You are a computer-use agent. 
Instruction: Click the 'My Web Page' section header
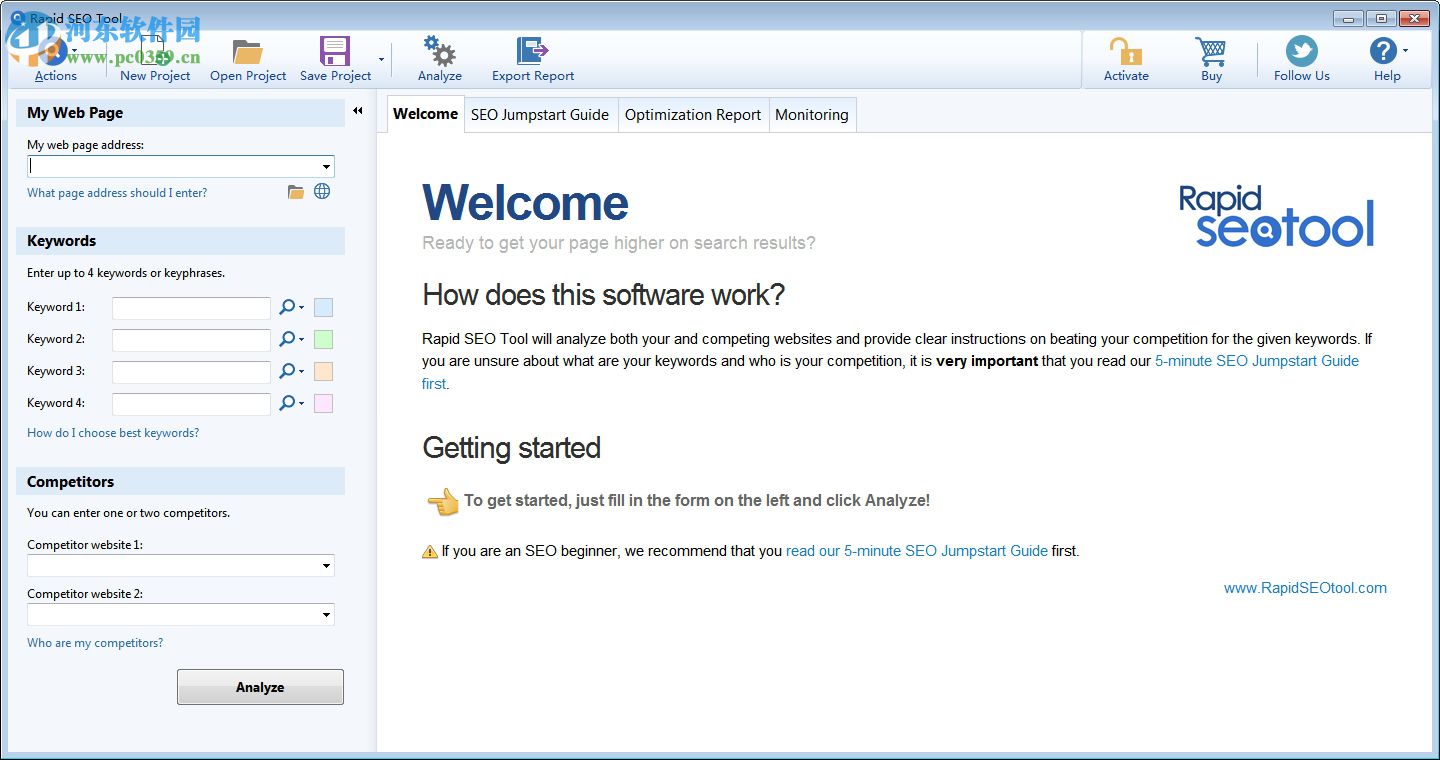tap(180, 113)
